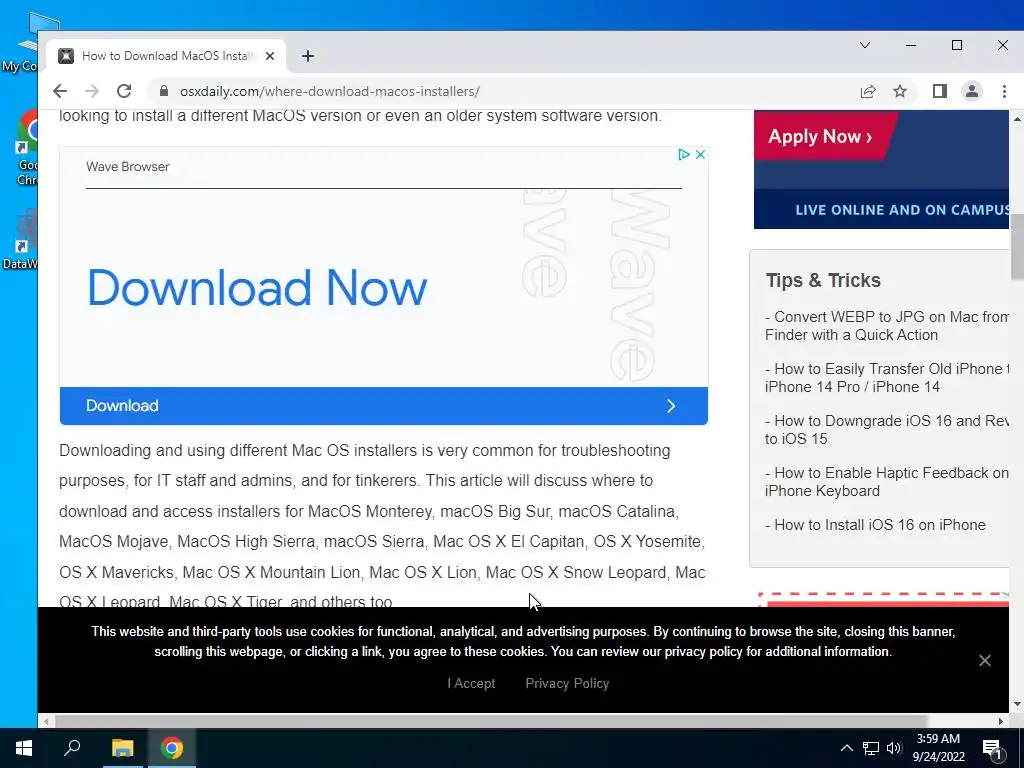Click horizontal scrollbar left arrow
The image size is (1024, 768).
[46, 721]
